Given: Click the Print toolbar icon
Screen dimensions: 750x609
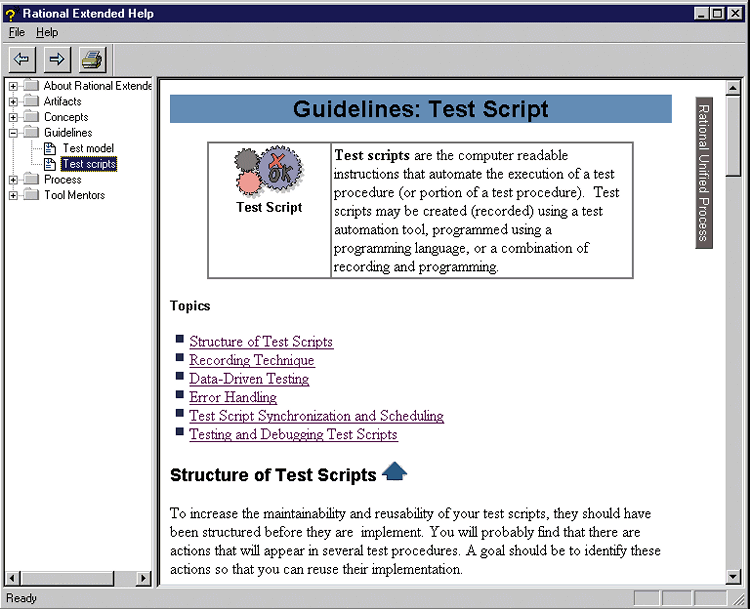Looking at the screenshot, I should (x=92, y=59).
